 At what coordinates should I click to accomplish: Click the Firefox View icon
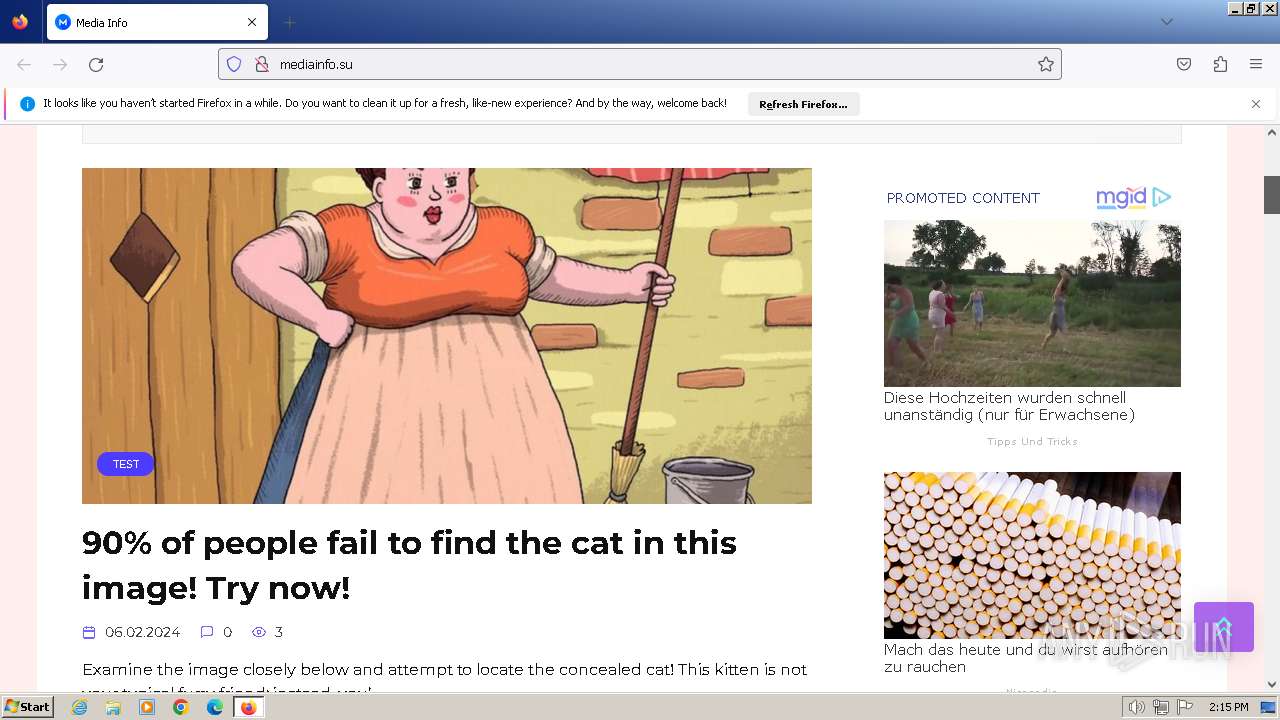click(20, 22)
